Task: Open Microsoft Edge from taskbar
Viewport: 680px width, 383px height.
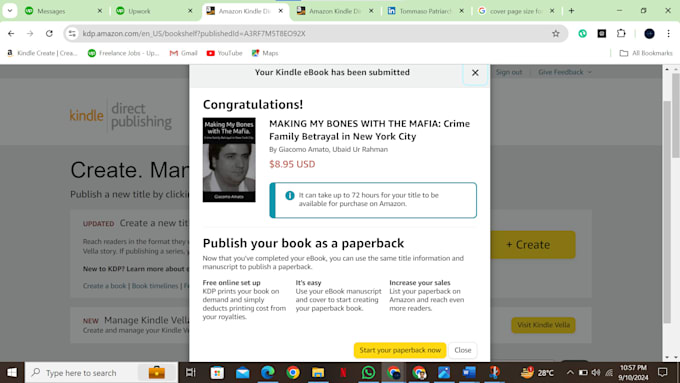Action: point(268,373)
